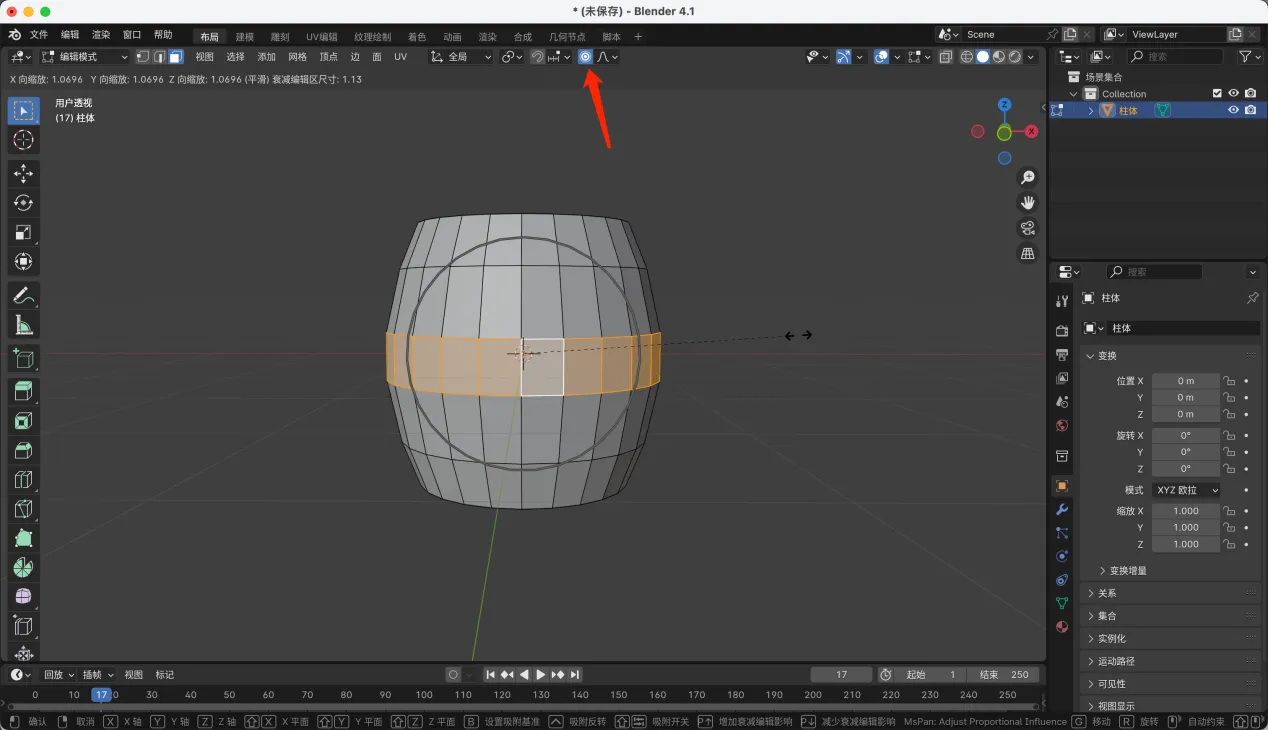
Task: Open the Object Data green triangle tab
Action: tap(1062, 603)
